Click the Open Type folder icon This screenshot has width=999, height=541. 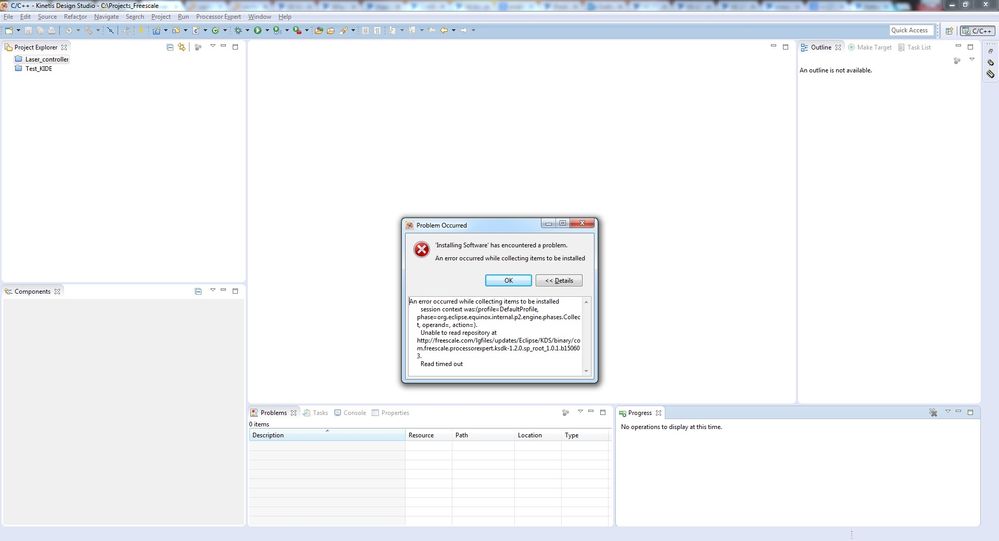coord(319,30)
